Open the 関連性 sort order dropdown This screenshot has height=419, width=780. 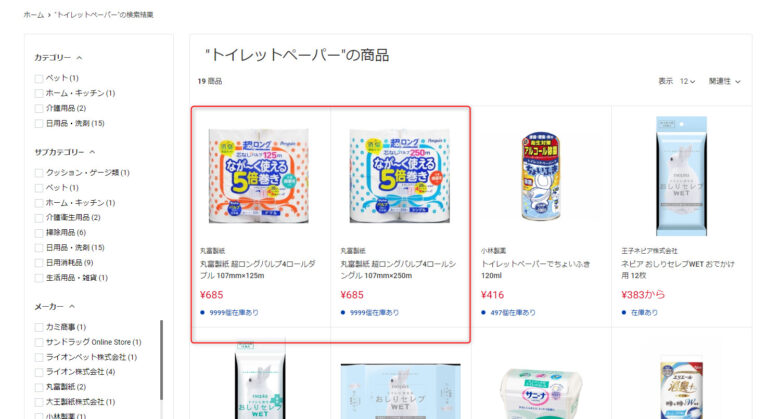click(725, 81)
